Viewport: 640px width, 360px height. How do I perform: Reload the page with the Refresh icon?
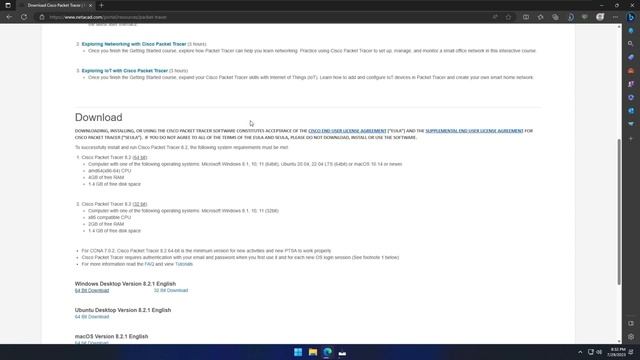(x=24, y=17)
